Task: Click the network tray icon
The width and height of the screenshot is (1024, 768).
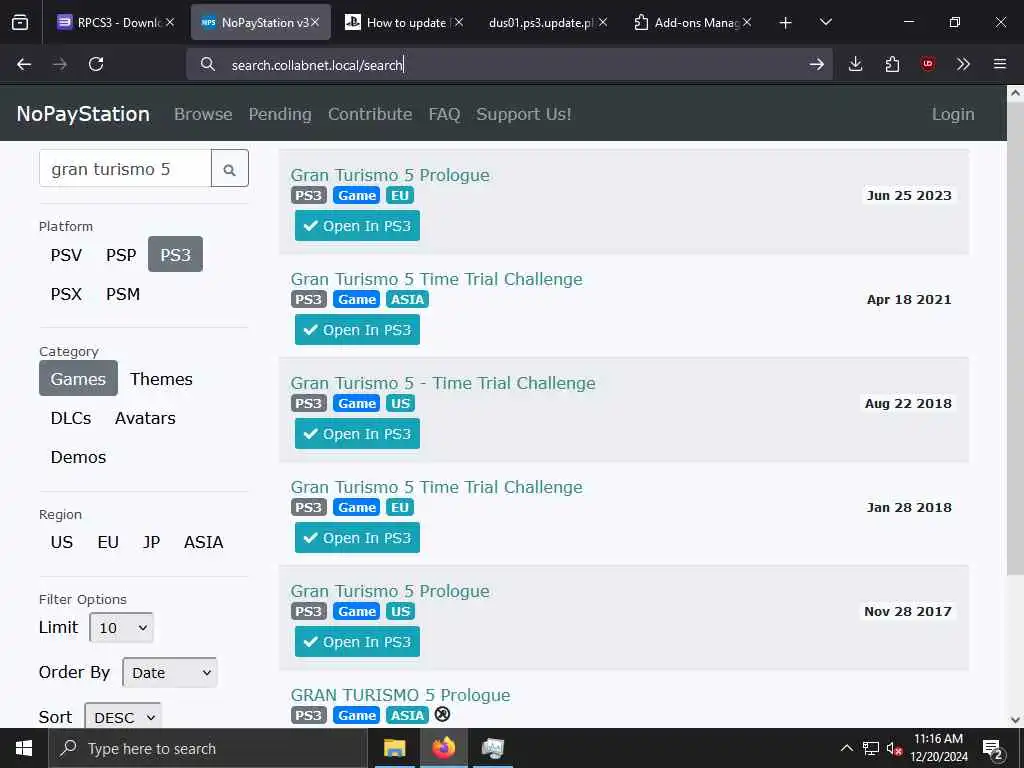Action: click(x=871, y=748)
